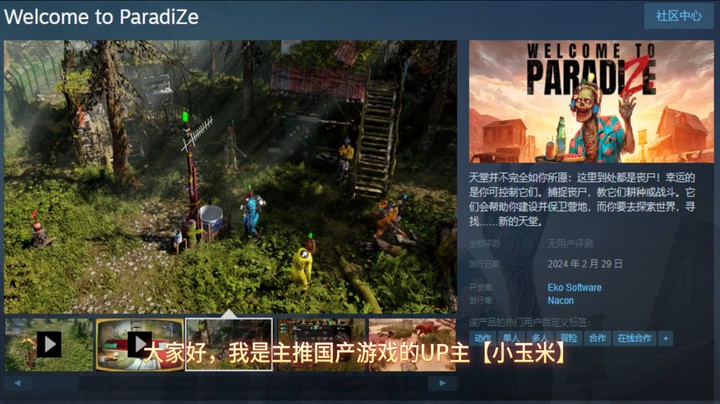720x404 pixels.
Task: Click the 无用户评测 review status text
Action: tap(570, 243)
